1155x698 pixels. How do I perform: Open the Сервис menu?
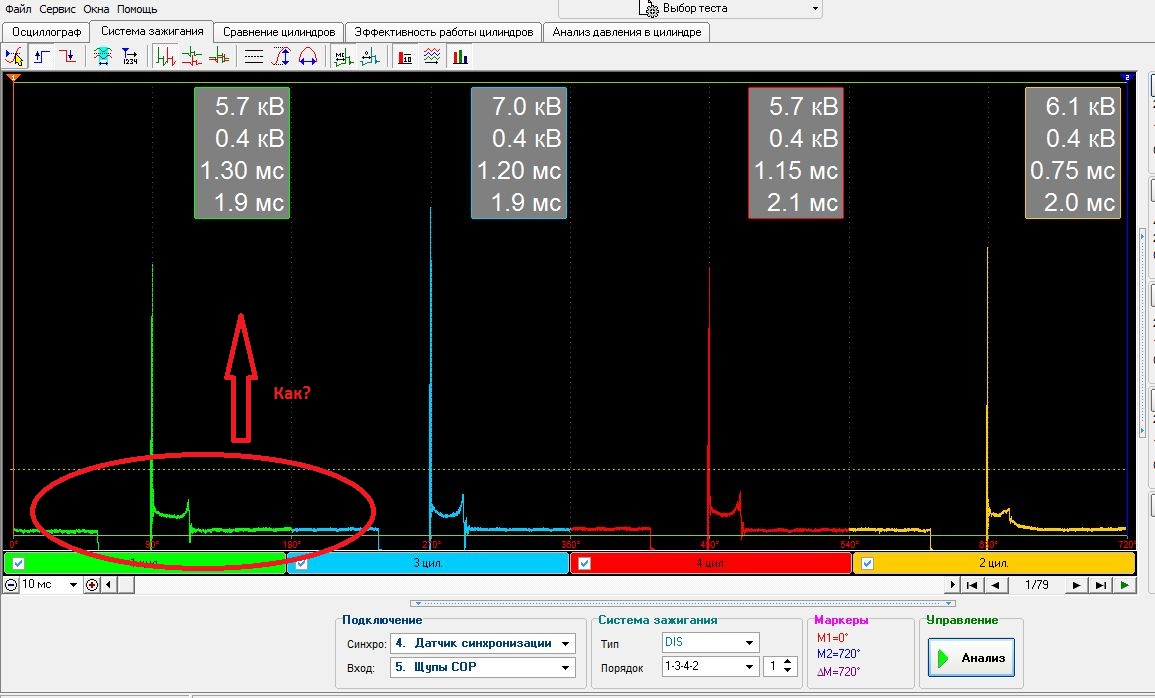pos(57,9)
